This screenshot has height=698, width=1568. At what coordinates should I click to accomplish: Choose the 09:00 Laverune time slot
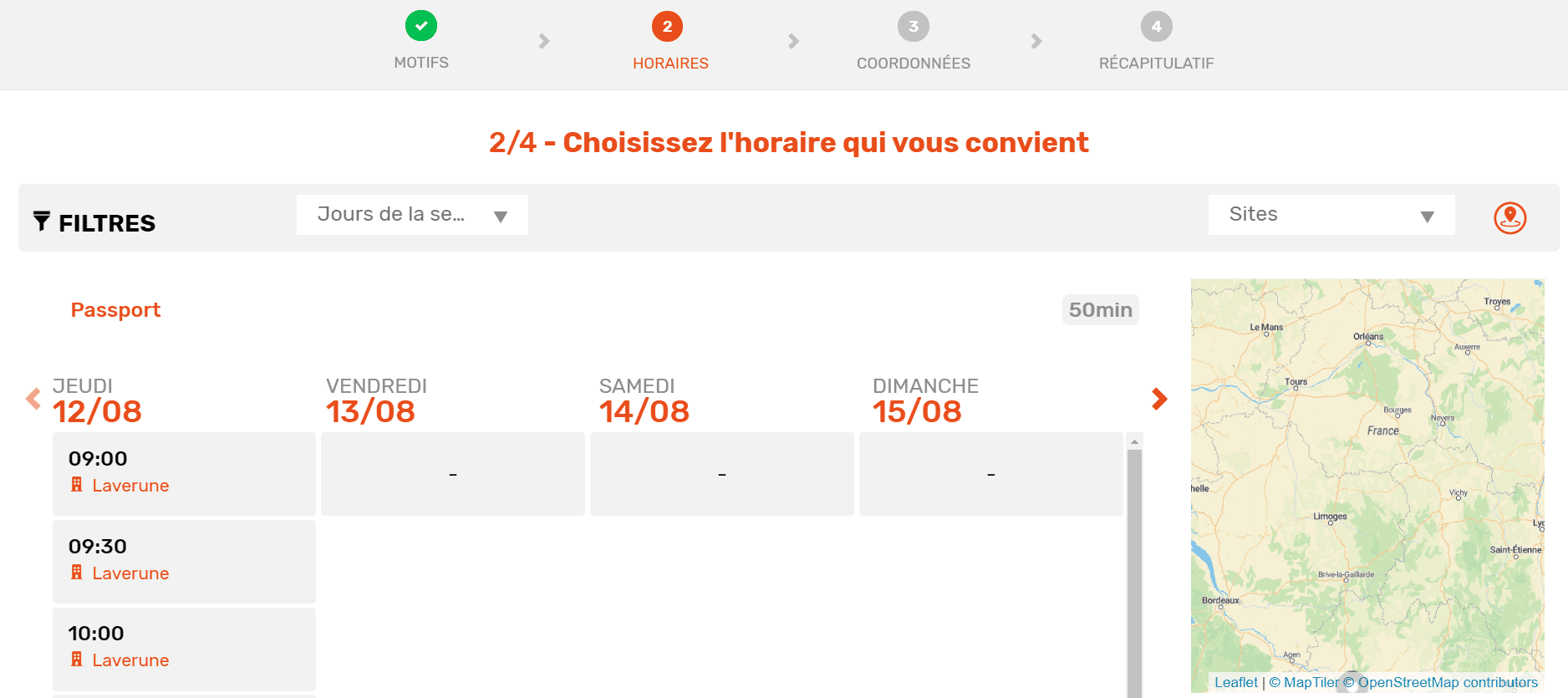(184, 474)
